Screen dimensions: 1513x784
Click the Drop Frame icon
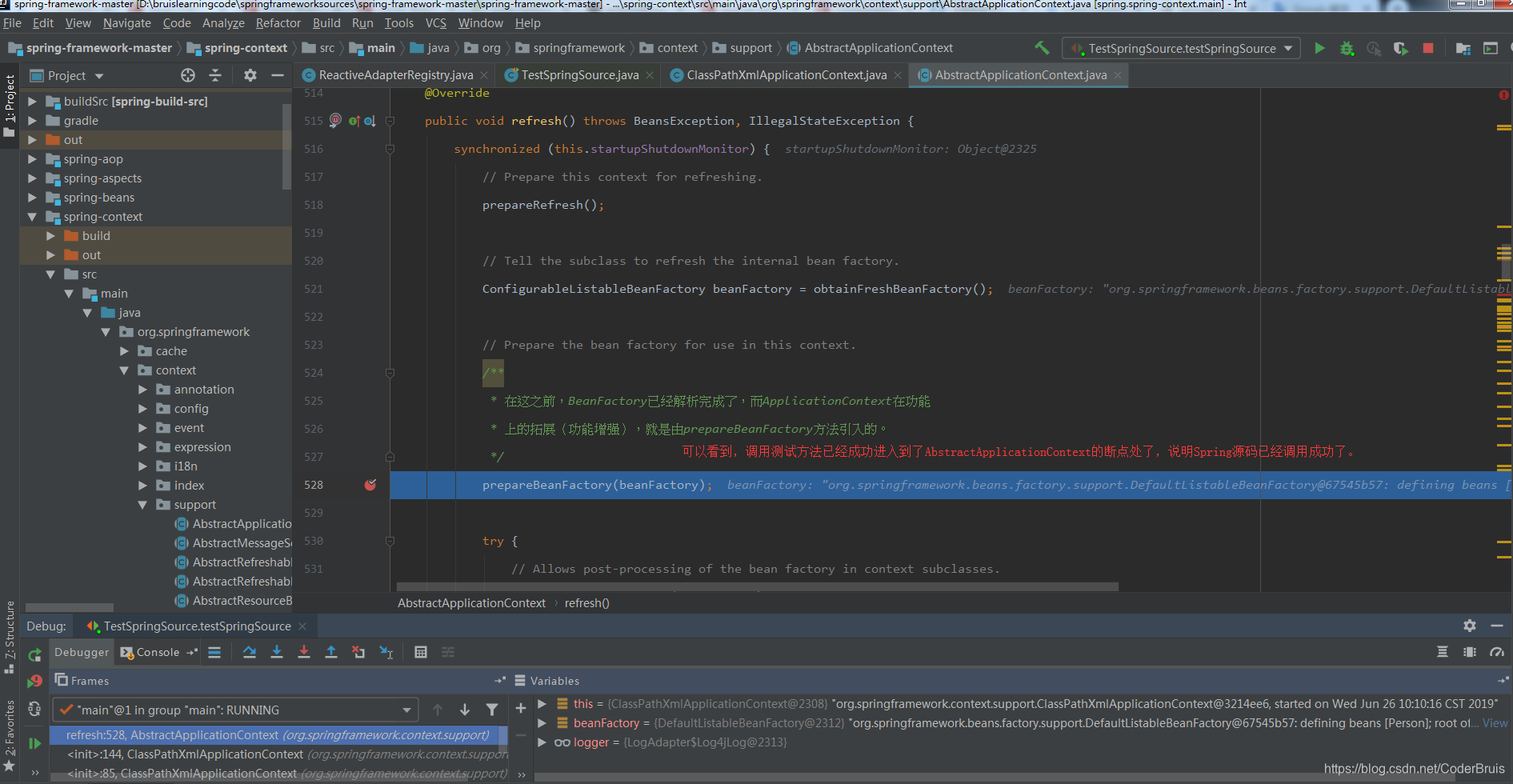pos(358,652)
